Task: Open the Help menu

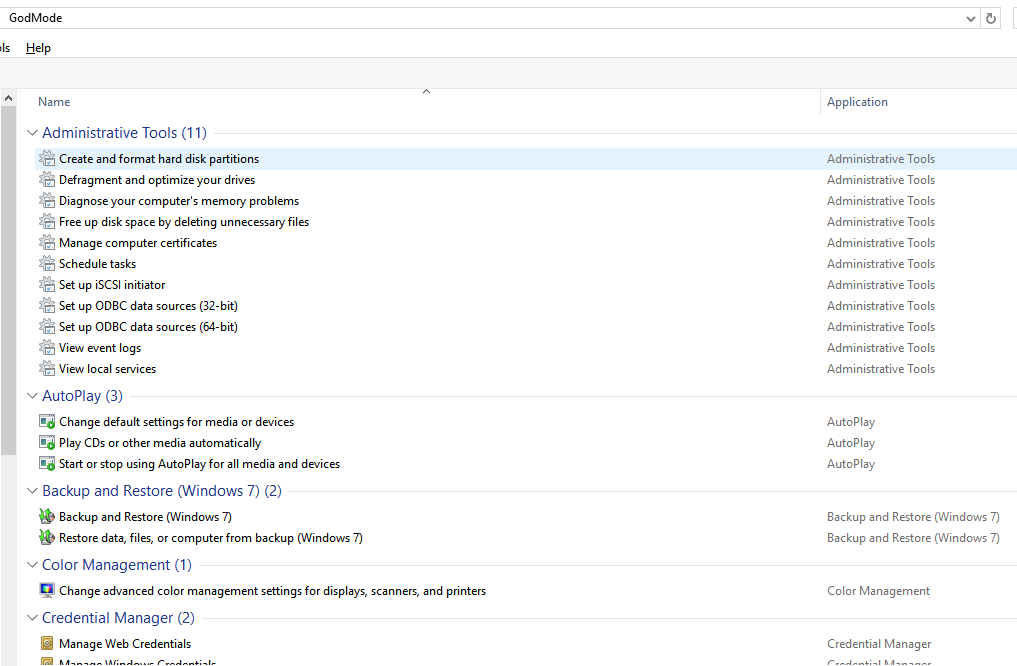Action: click(x=38, y=48)
